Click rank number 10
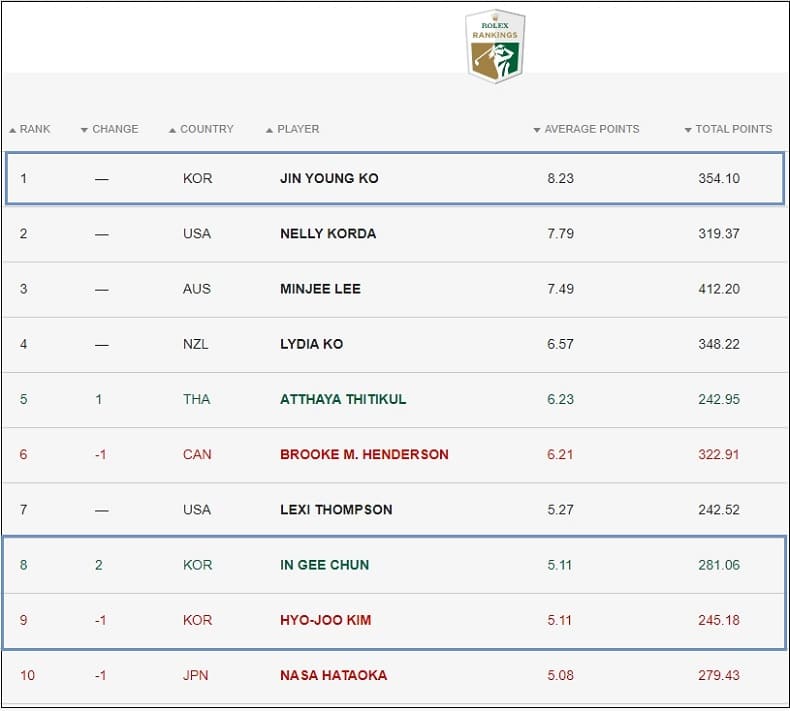 point(27,675)
